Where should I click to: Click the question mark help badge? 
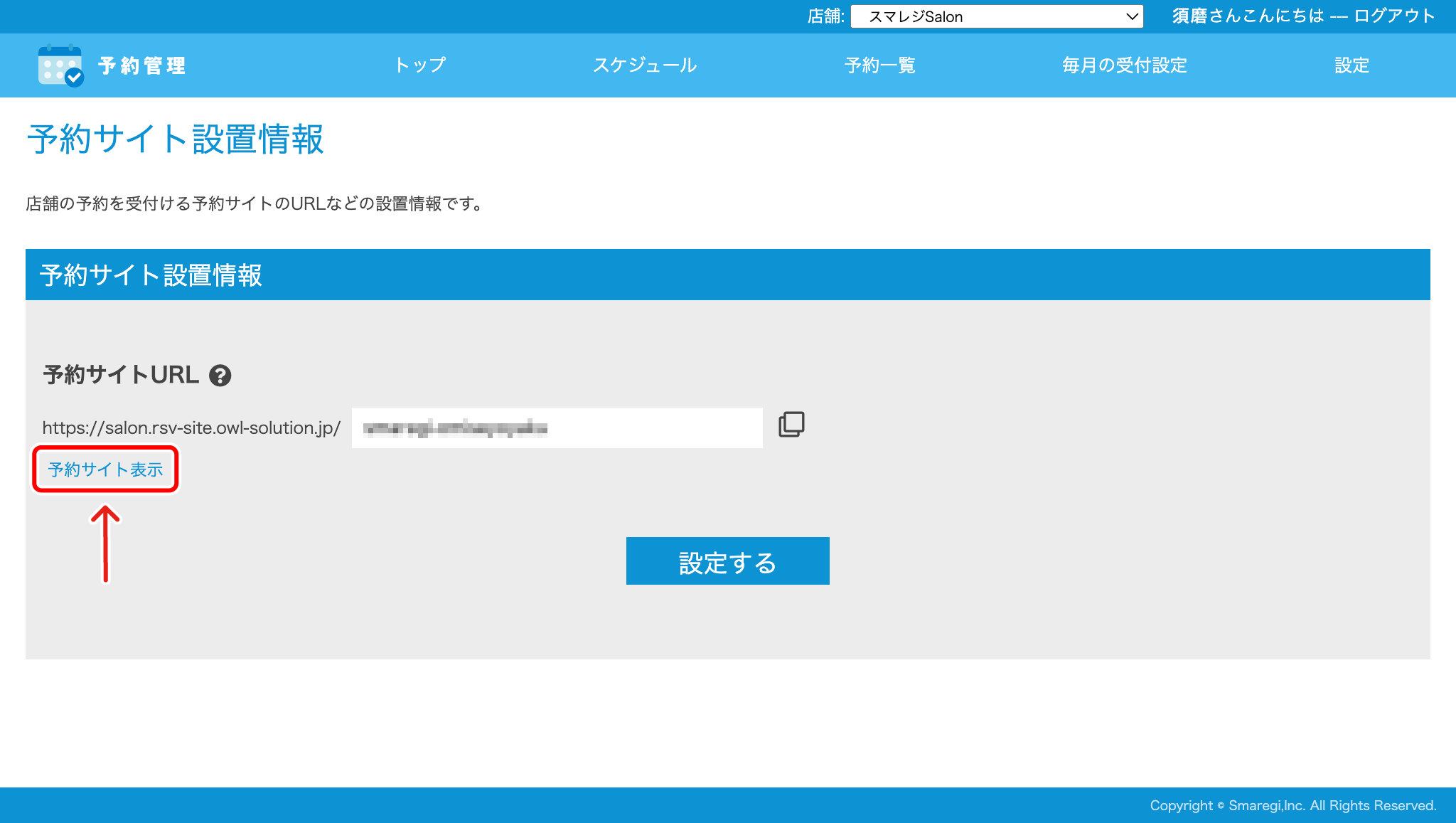click(220, 375)
